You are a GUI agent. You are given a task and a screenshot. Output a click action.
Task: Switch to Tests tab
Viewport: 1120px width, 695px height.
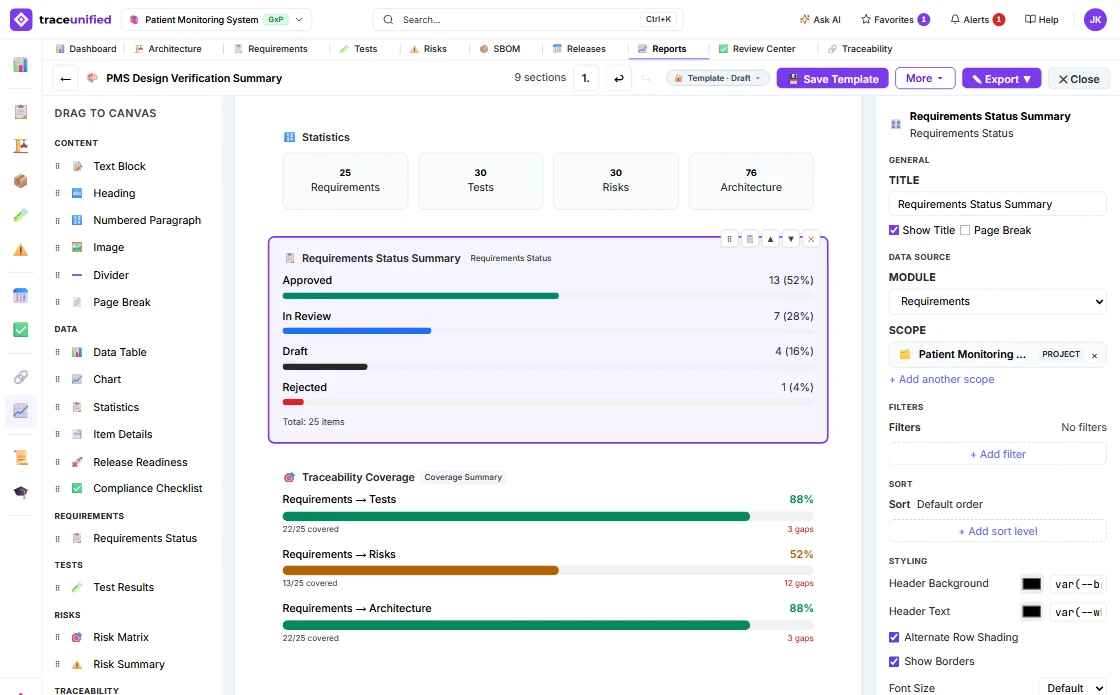(359, 49)
